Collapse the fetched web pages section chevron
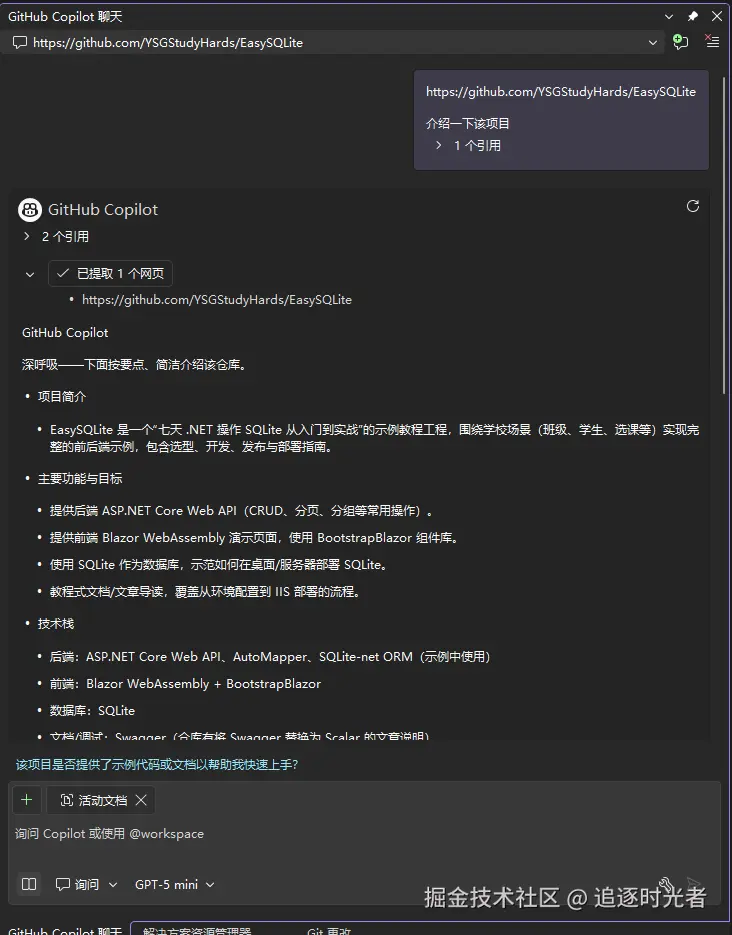This screenshot has height=935, width=732. 30,274
